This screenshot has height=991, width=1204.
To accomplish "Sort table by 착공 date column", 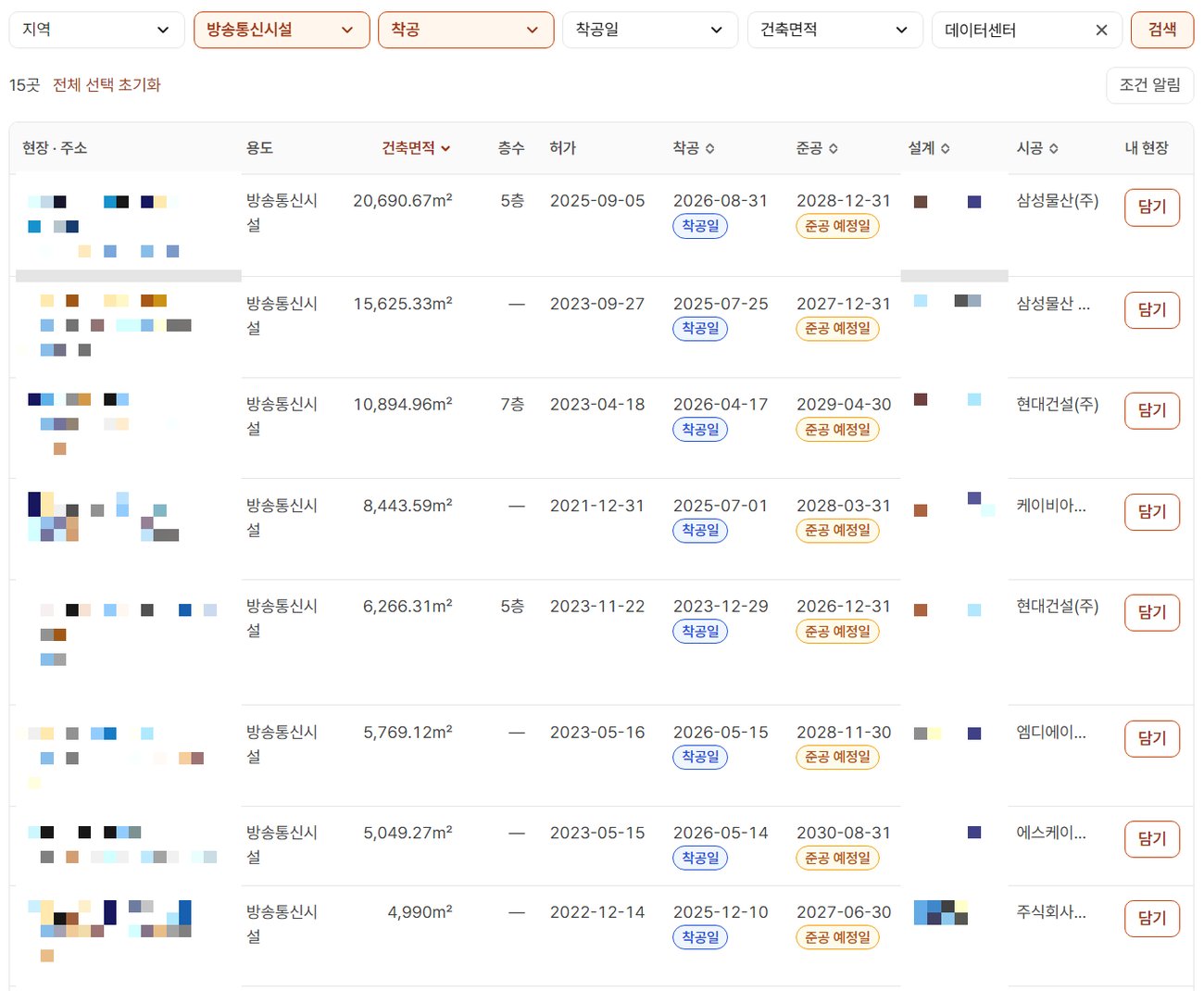I will click(694, 148).
